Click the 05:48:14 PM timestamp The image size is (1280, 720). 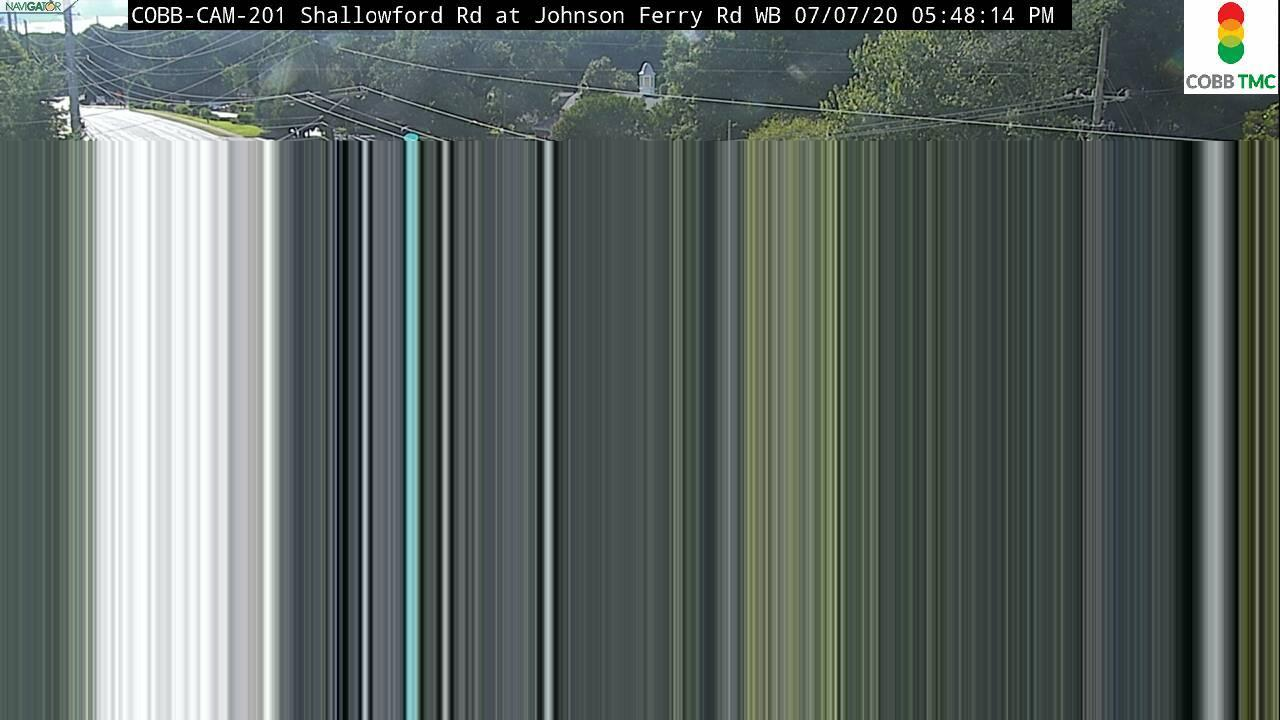click(982, 15)
